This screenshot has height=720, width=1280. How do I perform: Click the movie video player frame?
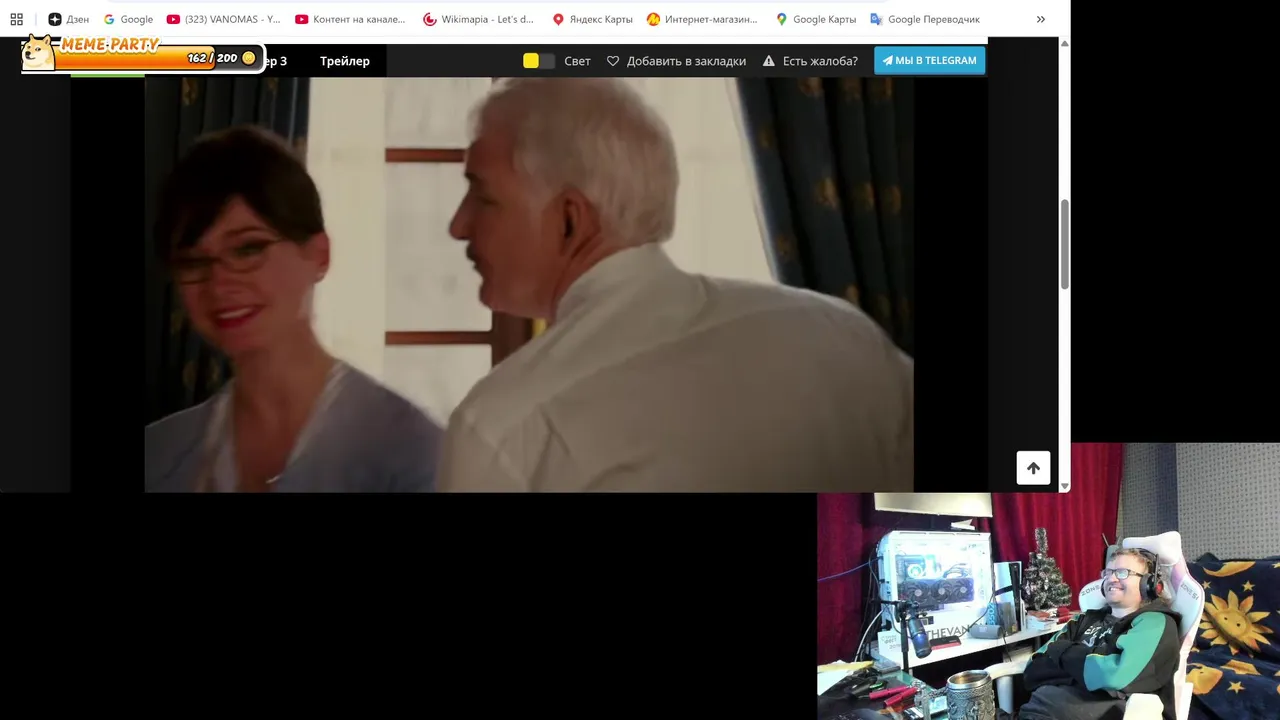(529, 285)
